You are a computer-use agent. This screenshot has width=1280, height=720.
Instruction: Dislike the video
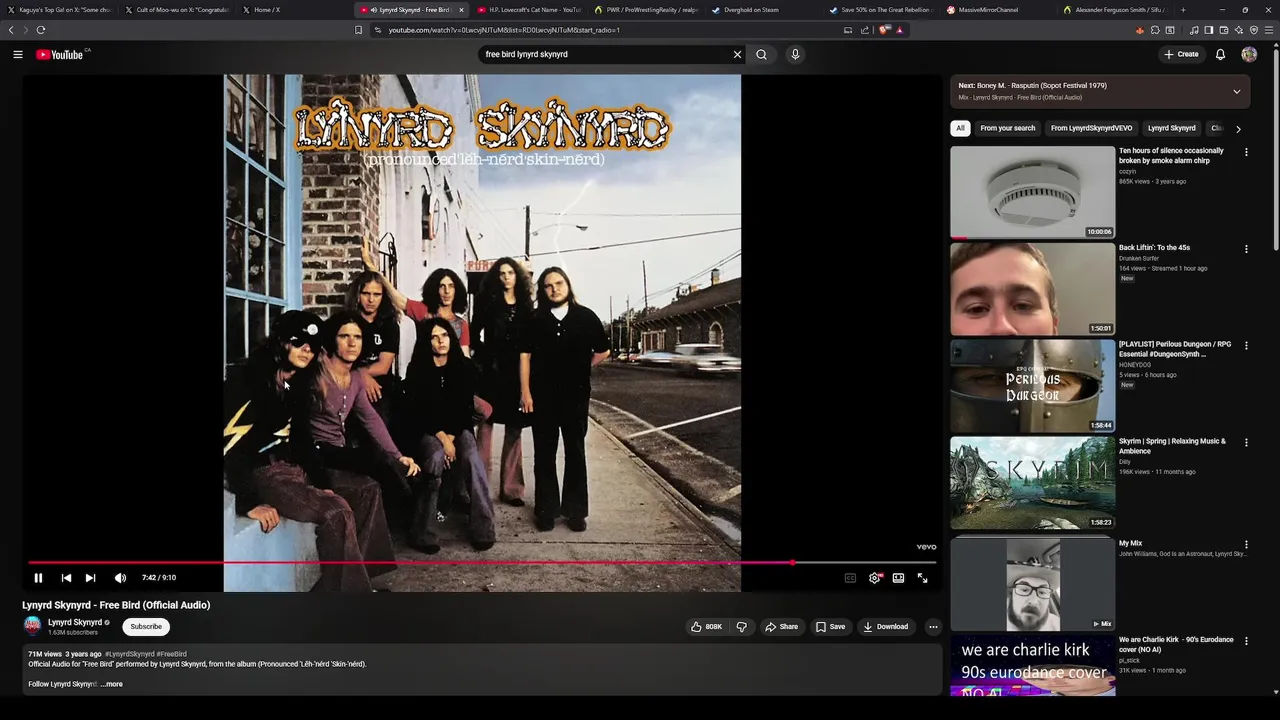tap(742, 627)
